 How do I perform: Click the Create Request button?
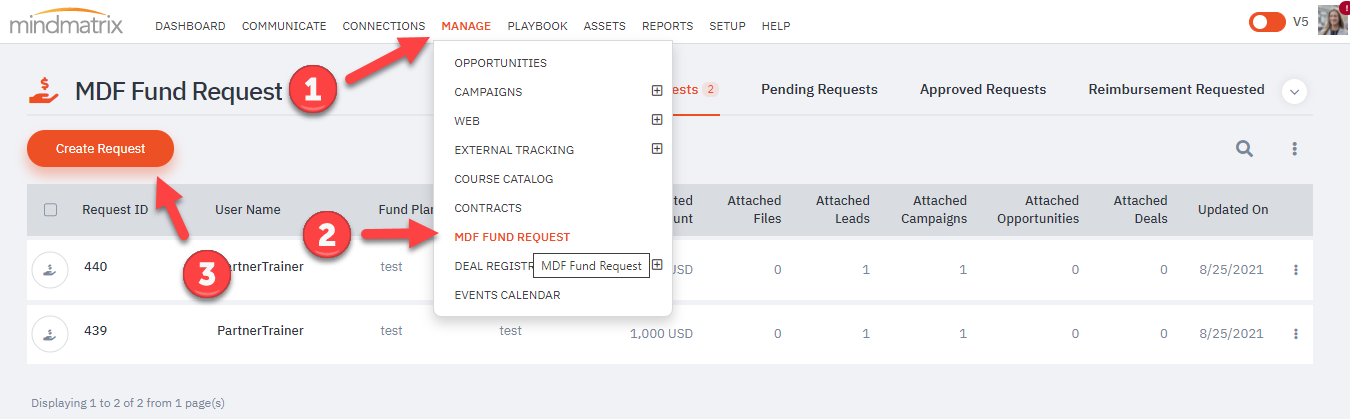pyautogui.click(x=100, y=149)
